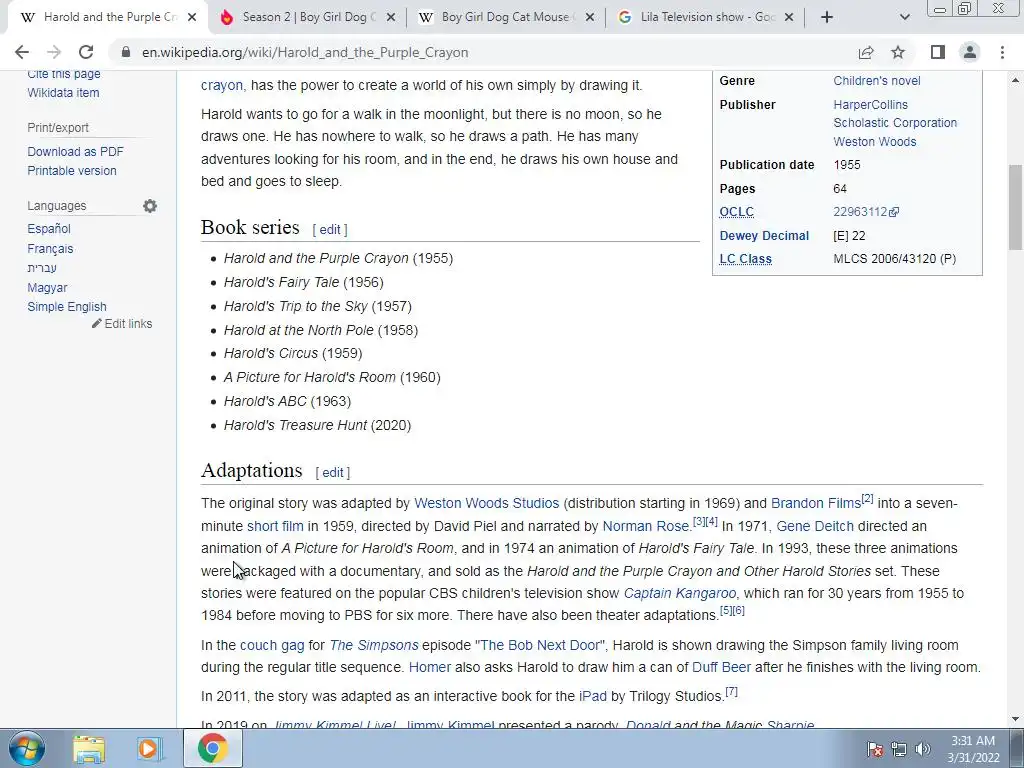Image resolution: width=1024 pixels, height=768 pixels.
Task: Open the Duff Beer link
Action: point(721,667)
